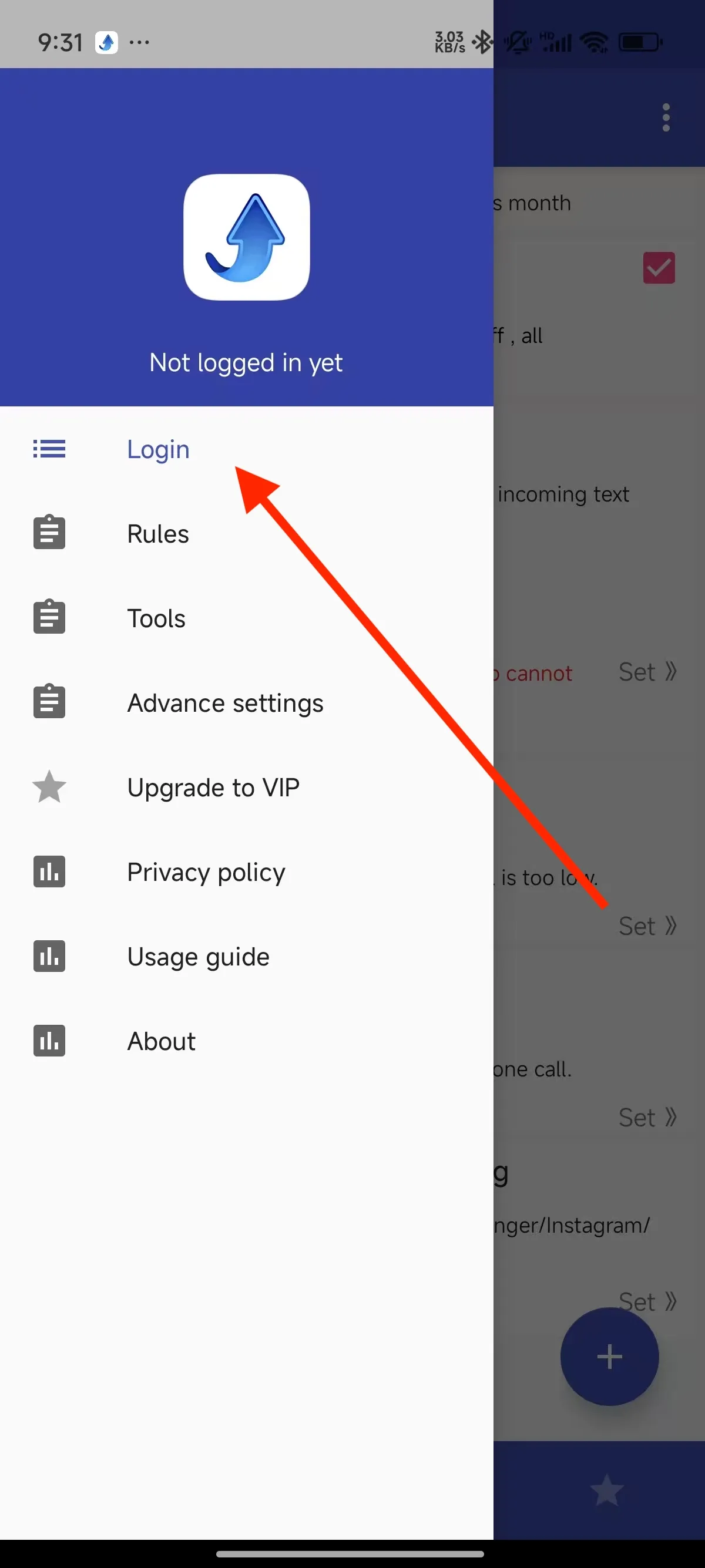Tap the star tab in bottom bar
The image size is (705, 1568).
[x=607, y=1489]
